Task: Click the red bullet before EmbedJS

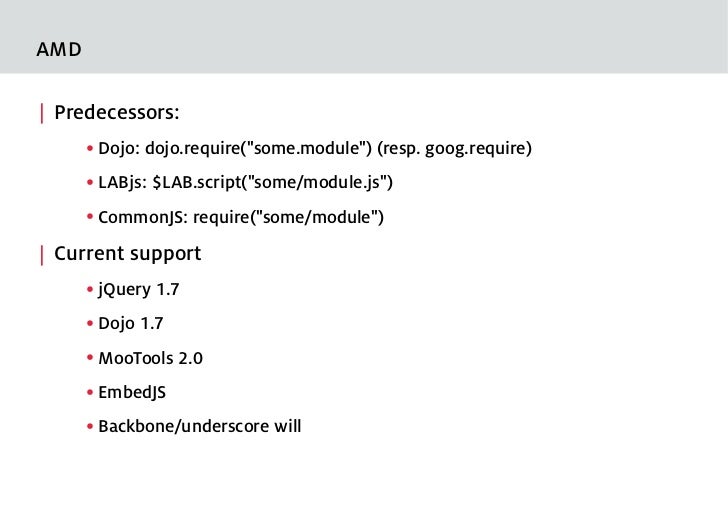Action: click(x=90, y=392)
